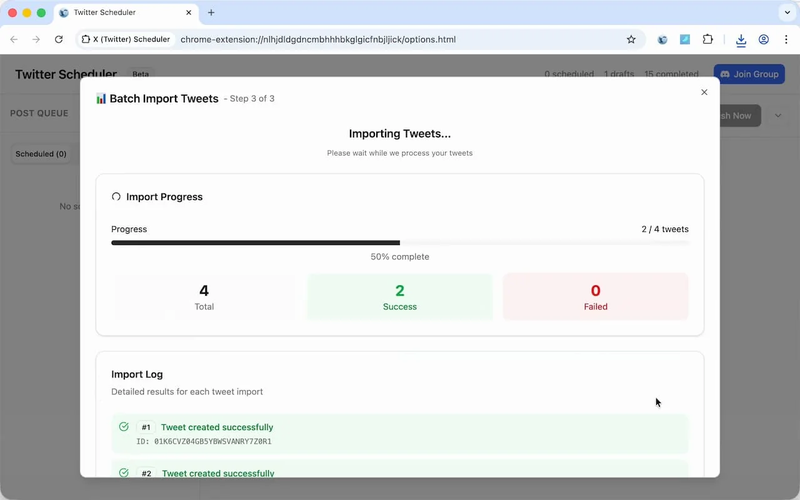The width and height of the screenshot is (800, 500).
Task: Click the import progress bar
Action: click(x=400, y=243)
